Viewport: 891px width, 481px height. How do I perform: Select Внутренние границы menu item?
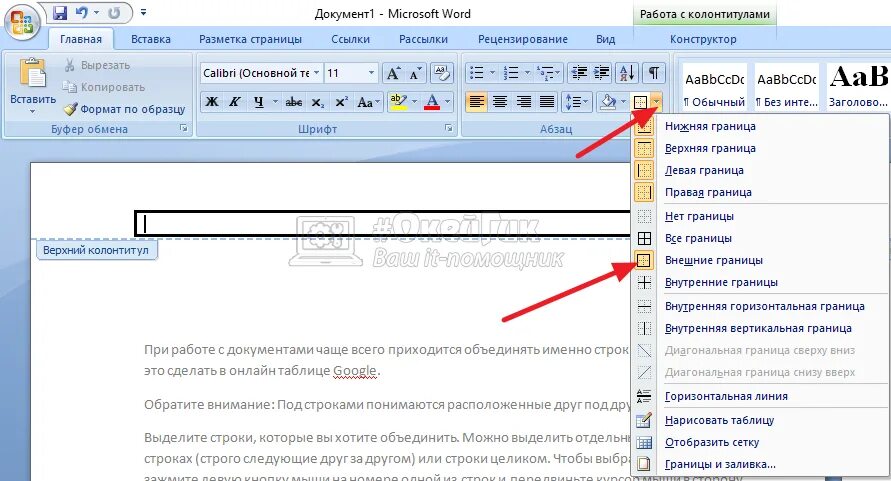pyautogui.click(x=760, y=283)
